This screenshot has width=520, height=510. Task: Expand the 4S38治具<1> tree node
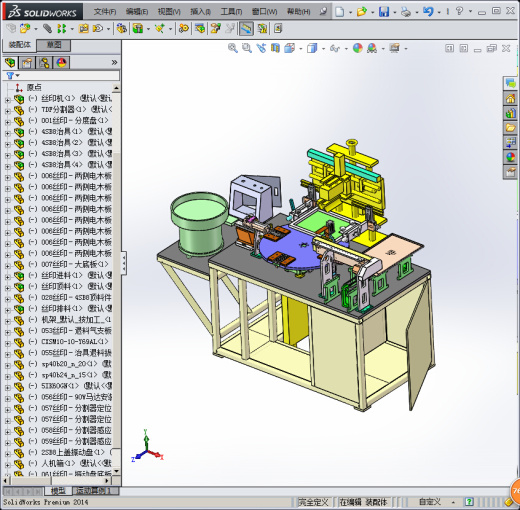pyautogui.click(x=7, y=133)
